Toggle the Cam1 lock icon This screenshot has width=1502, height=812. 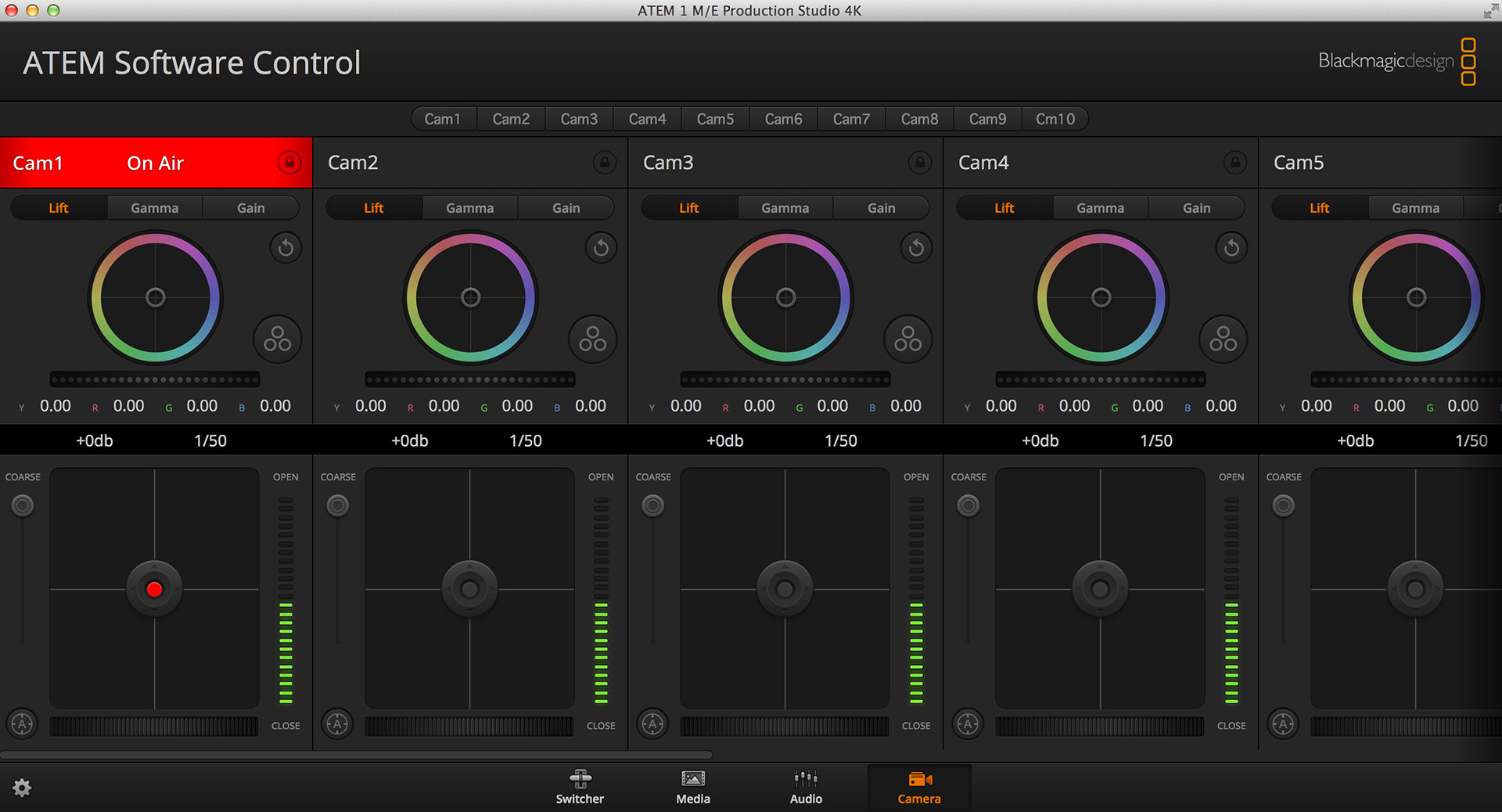289,163
